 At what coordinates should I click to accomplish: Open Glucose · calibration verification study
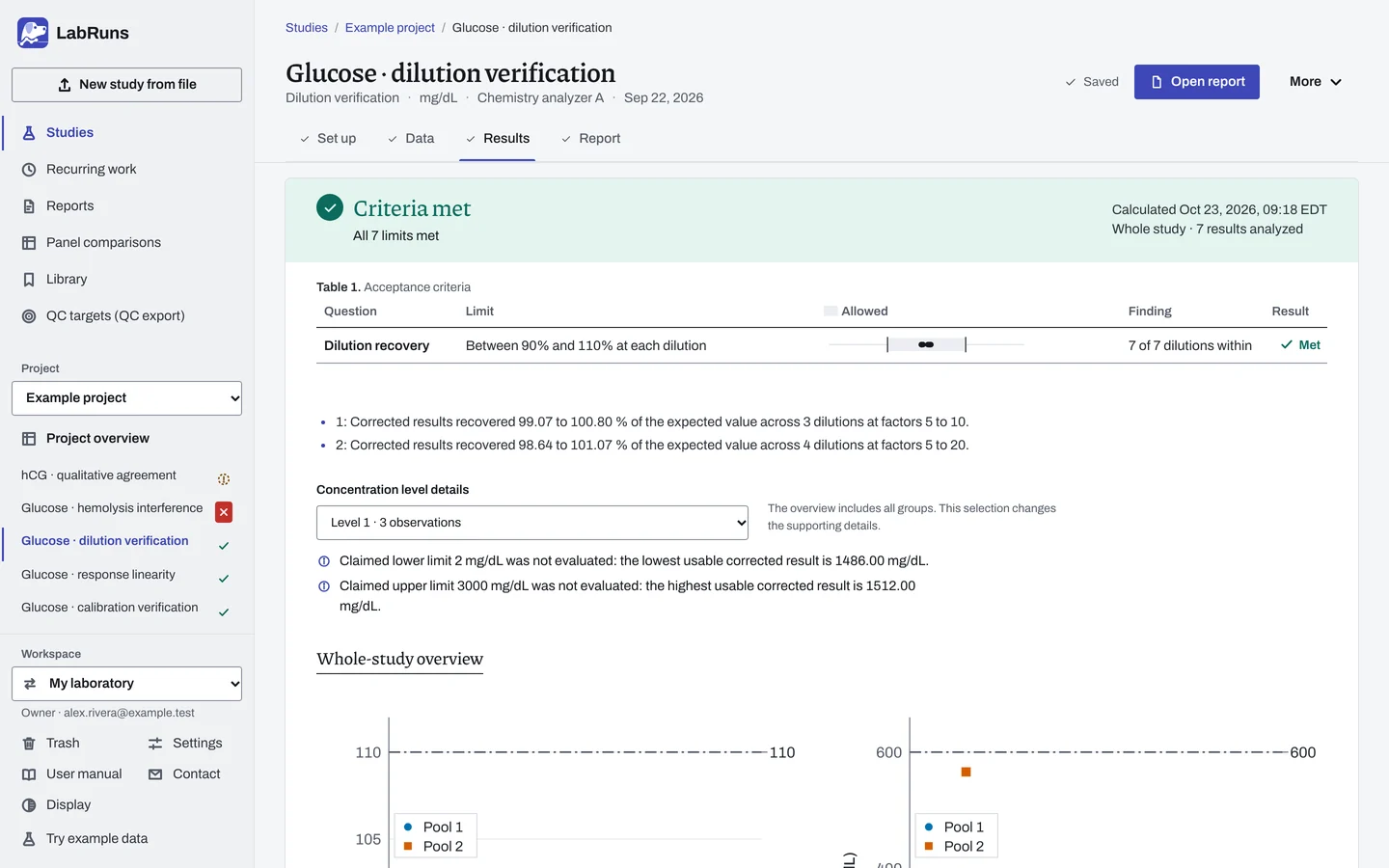[x=110, y=608]
